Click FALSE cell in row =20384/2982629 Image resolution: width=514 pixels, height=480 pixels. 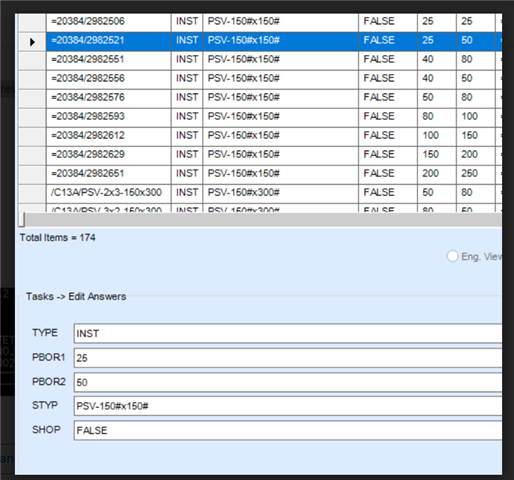click(x=388, y=155)
